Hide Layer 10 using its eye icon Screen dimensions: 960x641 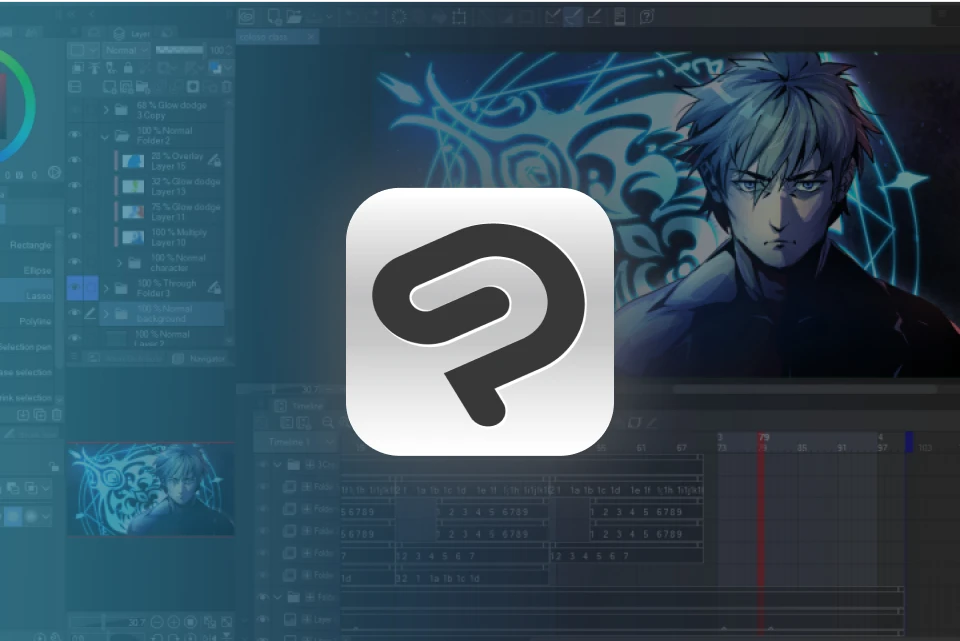[x=75, y=236]
